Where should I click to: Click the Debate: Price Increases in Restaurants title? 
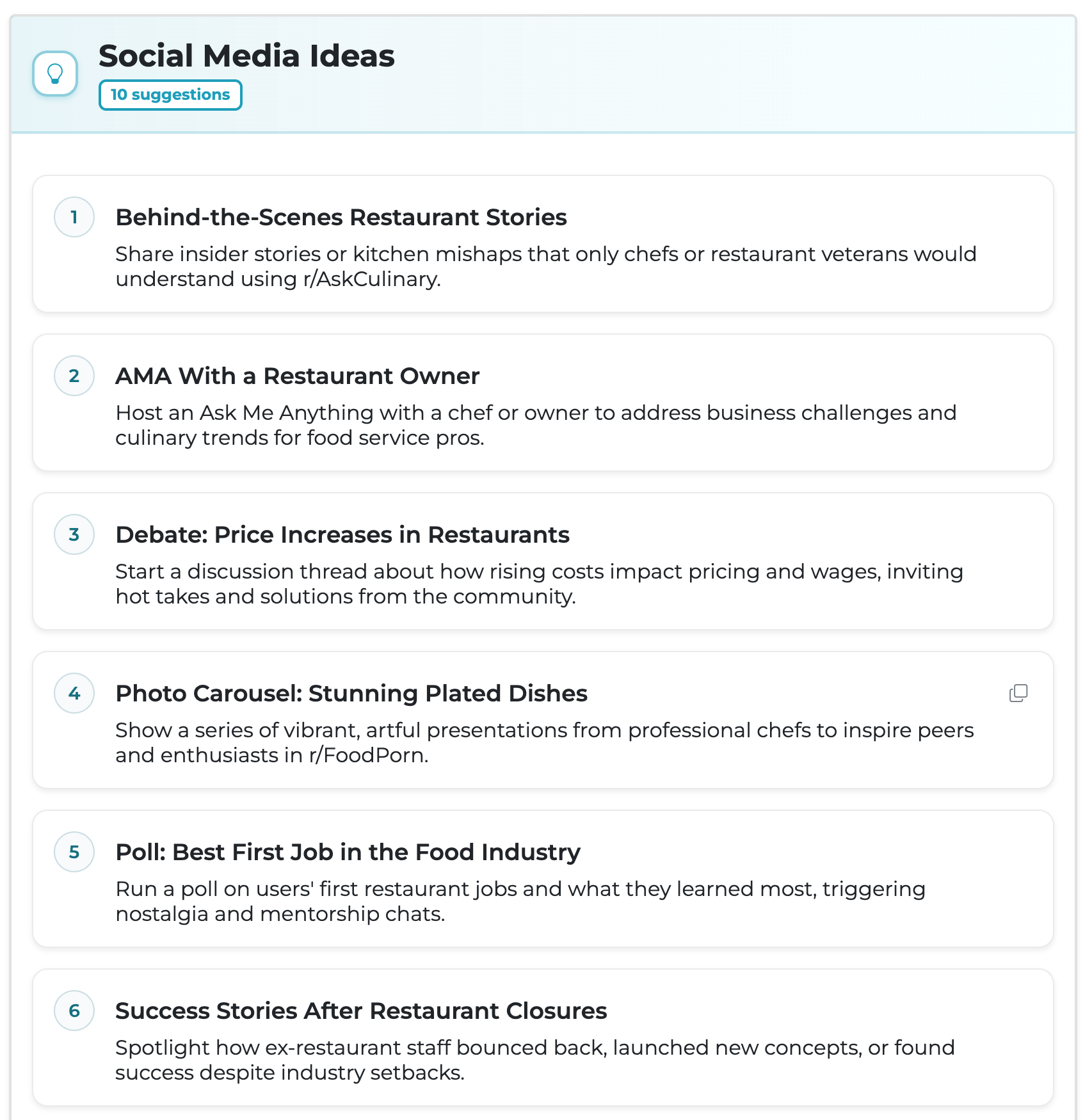click(342, 534)
